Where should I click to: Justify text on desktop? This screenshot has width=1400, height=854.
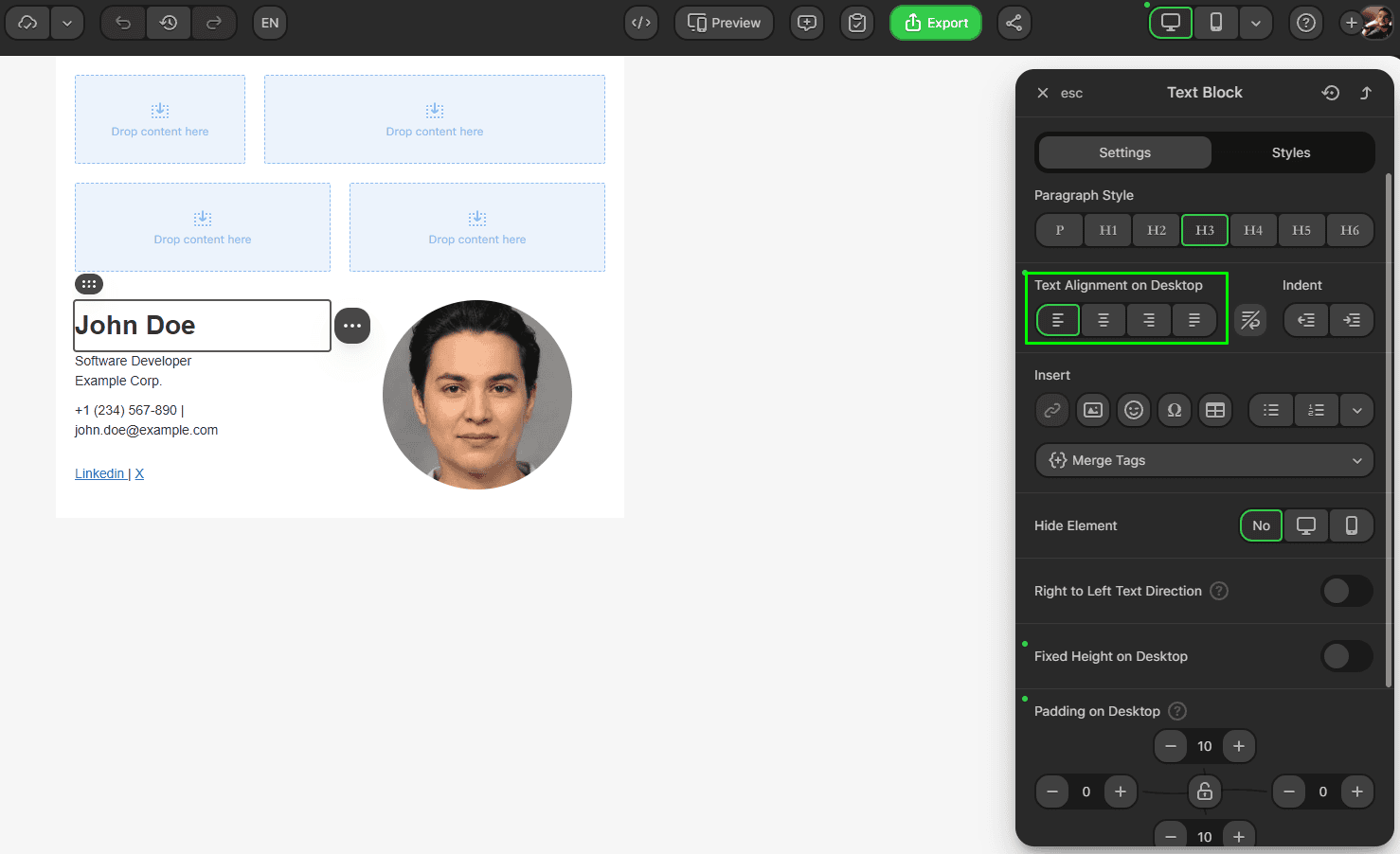(1194, 320)
